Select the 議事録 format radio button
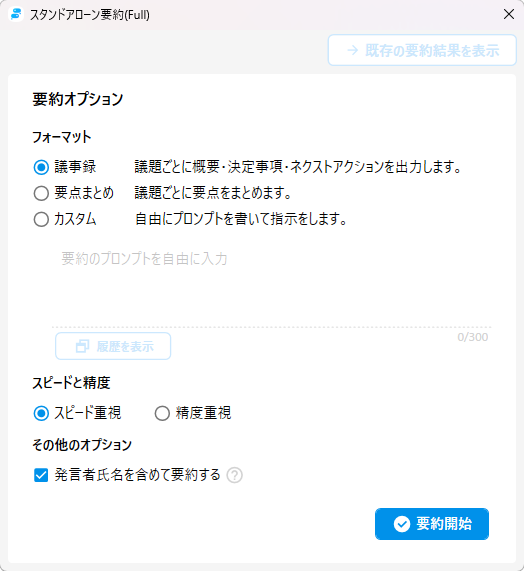This screenshot has width=524, height=571. (41, 167)
